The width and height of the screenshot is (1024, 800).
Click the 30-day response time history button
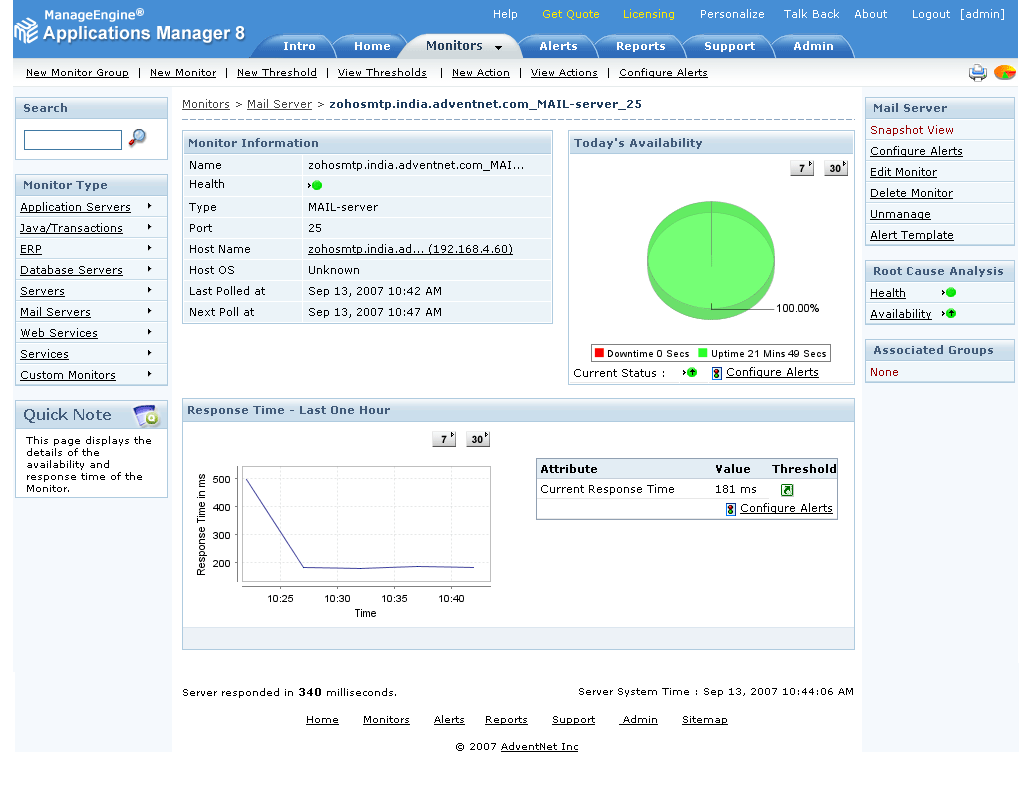[x=478, y=439]
